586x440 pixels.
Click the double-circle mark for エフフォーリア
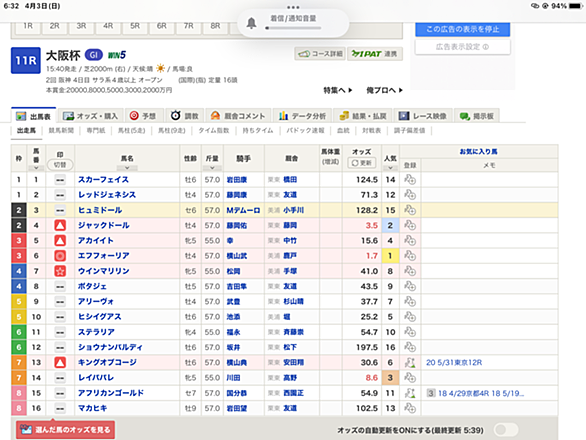(60, 256)
